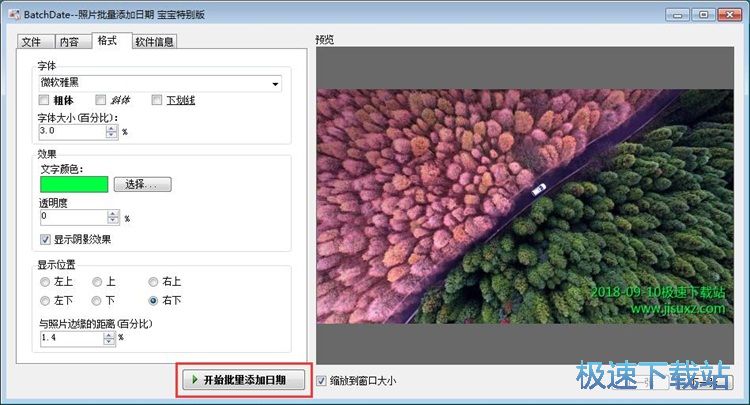Click the edge distance field showing 1.4
The height and width of the screenshot is (405, 750).
tap(71, 339)
